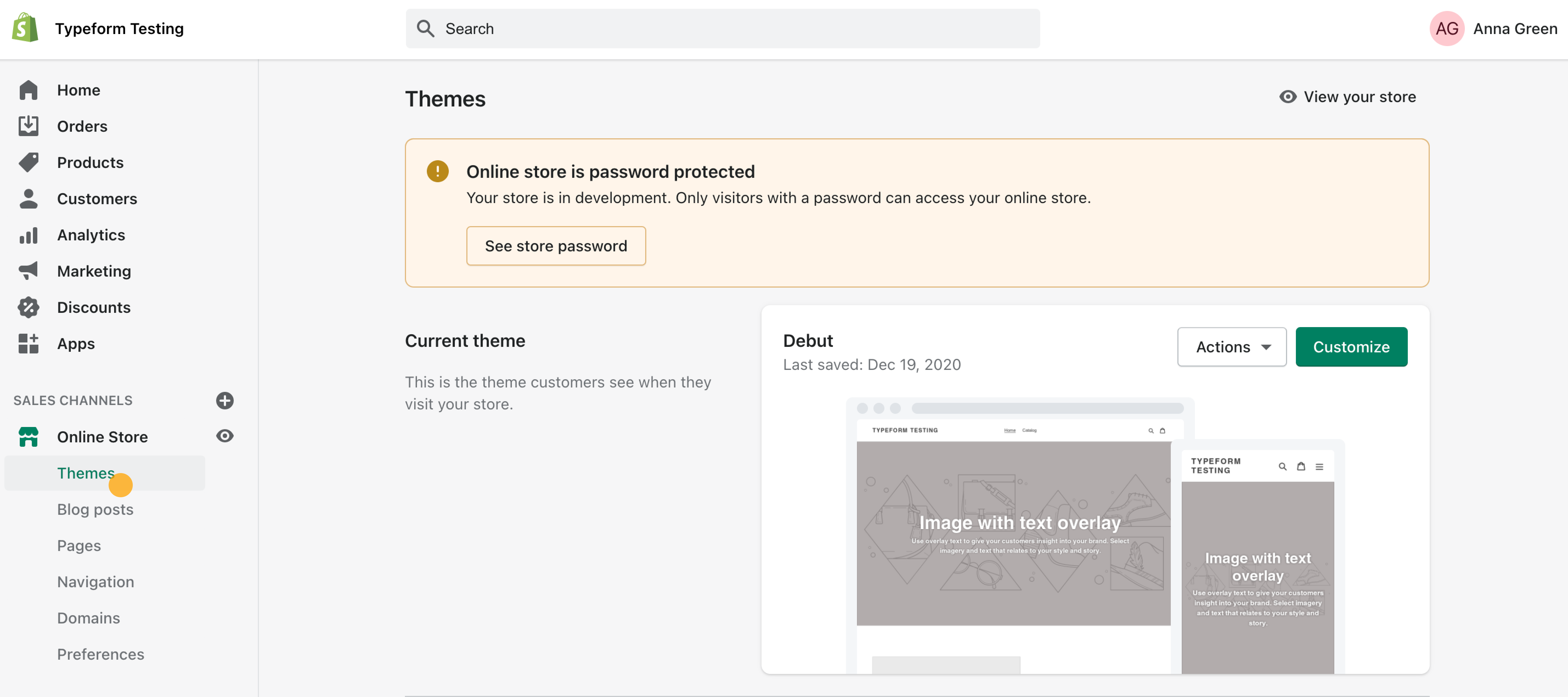Click the Debut theme title
The width and height of the screenshot is (1568, 697).
tap(808, 340)
